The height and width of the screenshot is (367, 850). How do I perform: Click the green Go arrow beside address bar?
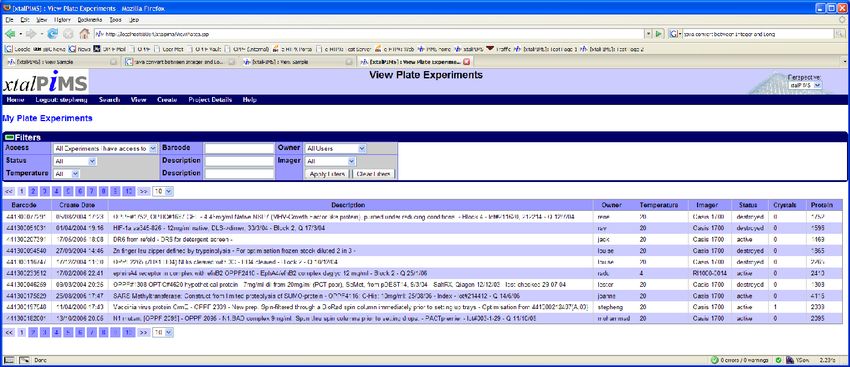coord(659,34)
